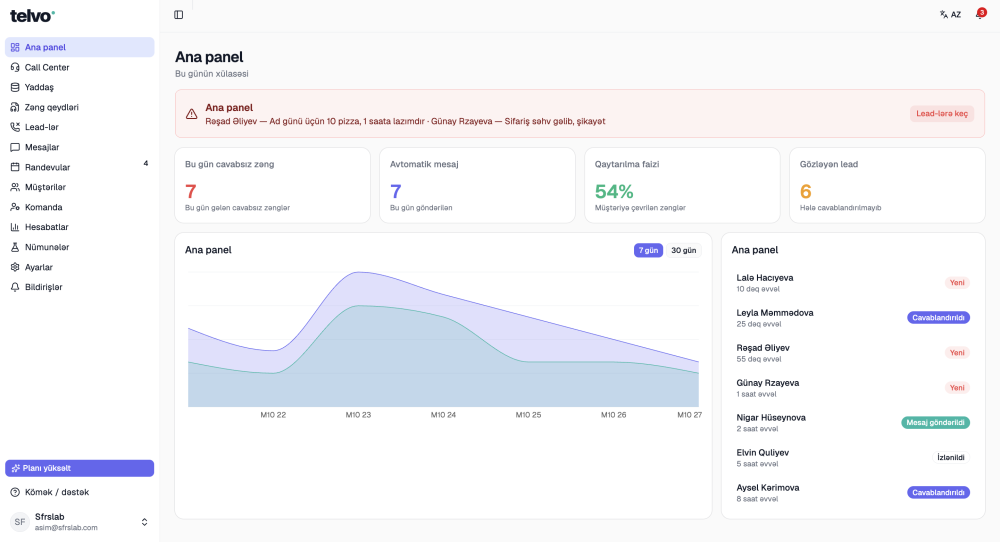Click the Lead-lər phone icon
This screenshot has height=542, width=1000.
[x=15, y=127]
